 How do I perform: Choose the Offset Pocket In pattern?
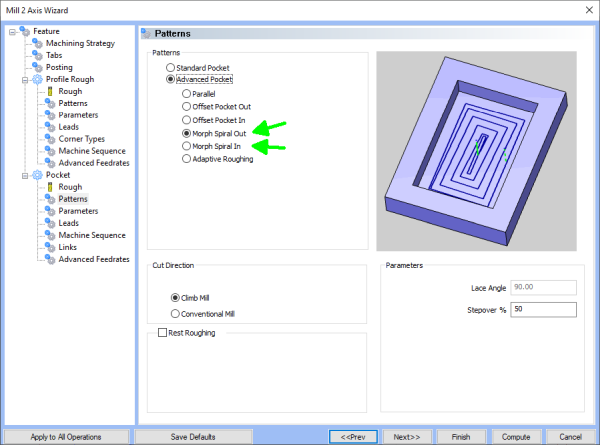coord(186,120)
